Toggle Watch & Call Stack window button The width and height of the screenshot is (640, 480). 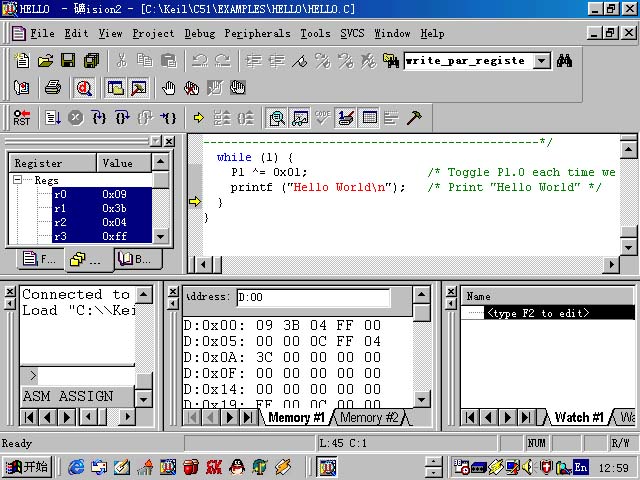pos(300,118)
